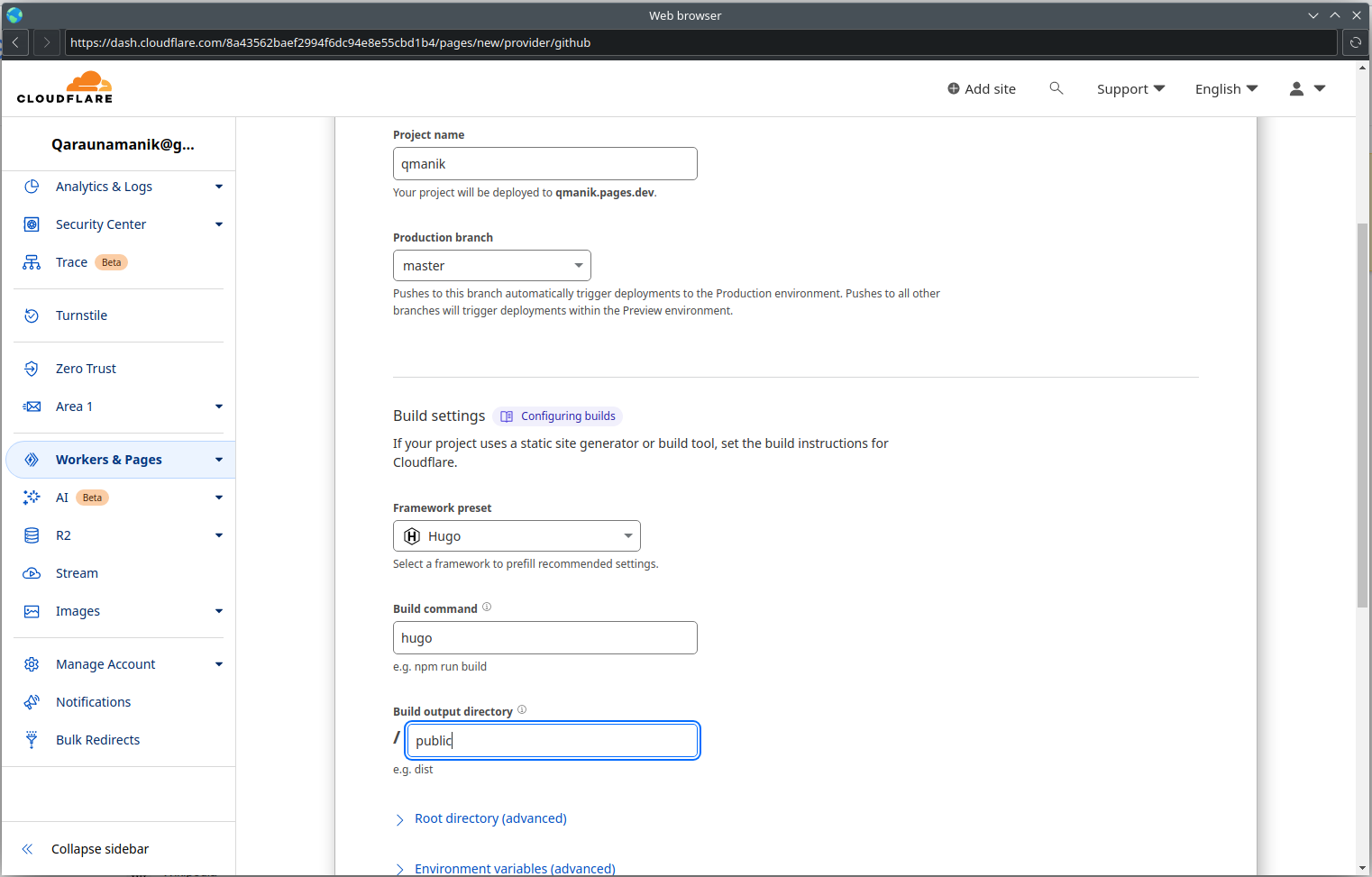This screenshot has height=877, width=1372.
Task: Open Analytics & Logs in the sidebar
Action: coord(104,187)
